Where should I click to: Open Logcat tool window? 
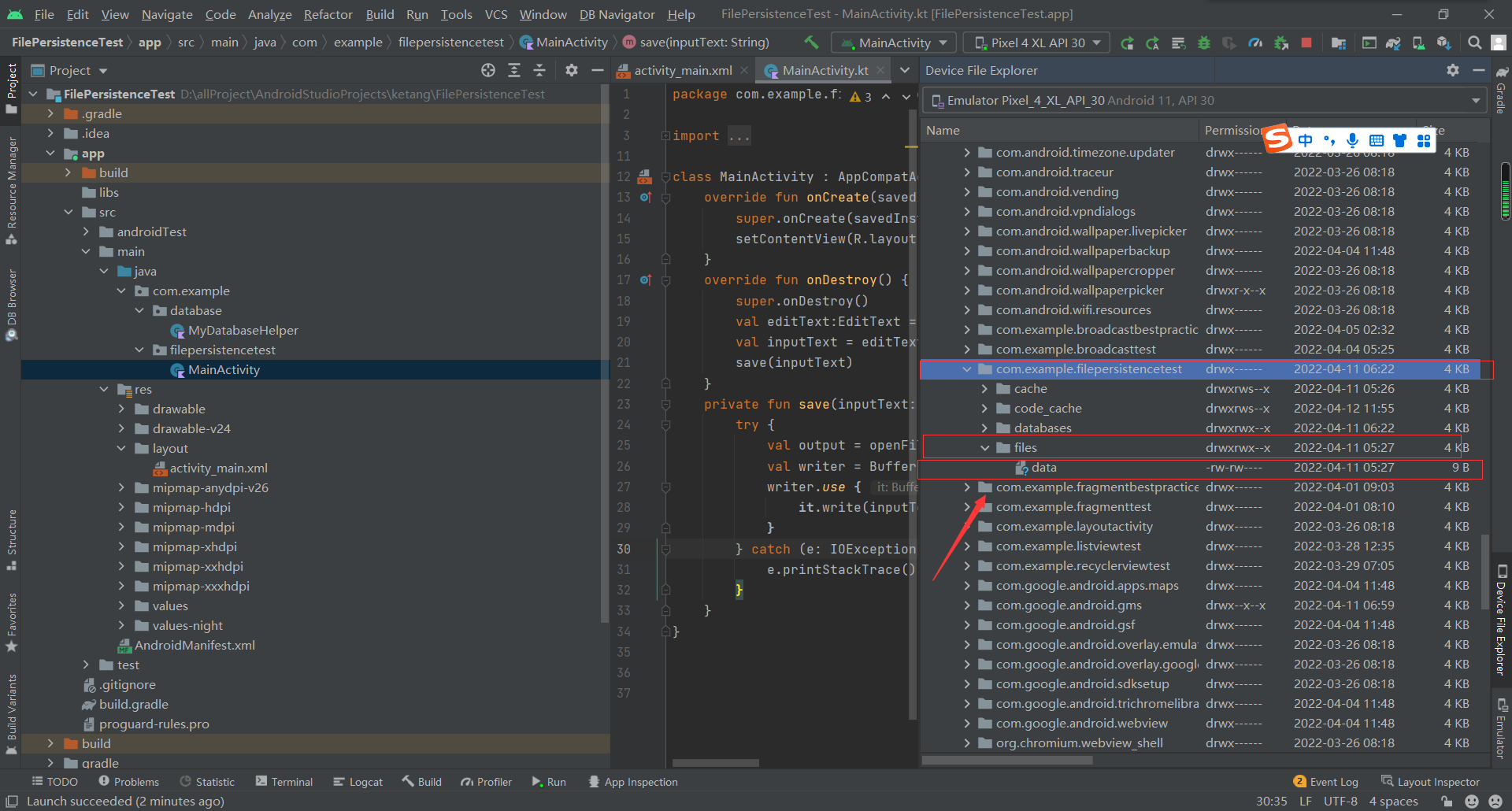pyautogui.click(x=358, y=782)
